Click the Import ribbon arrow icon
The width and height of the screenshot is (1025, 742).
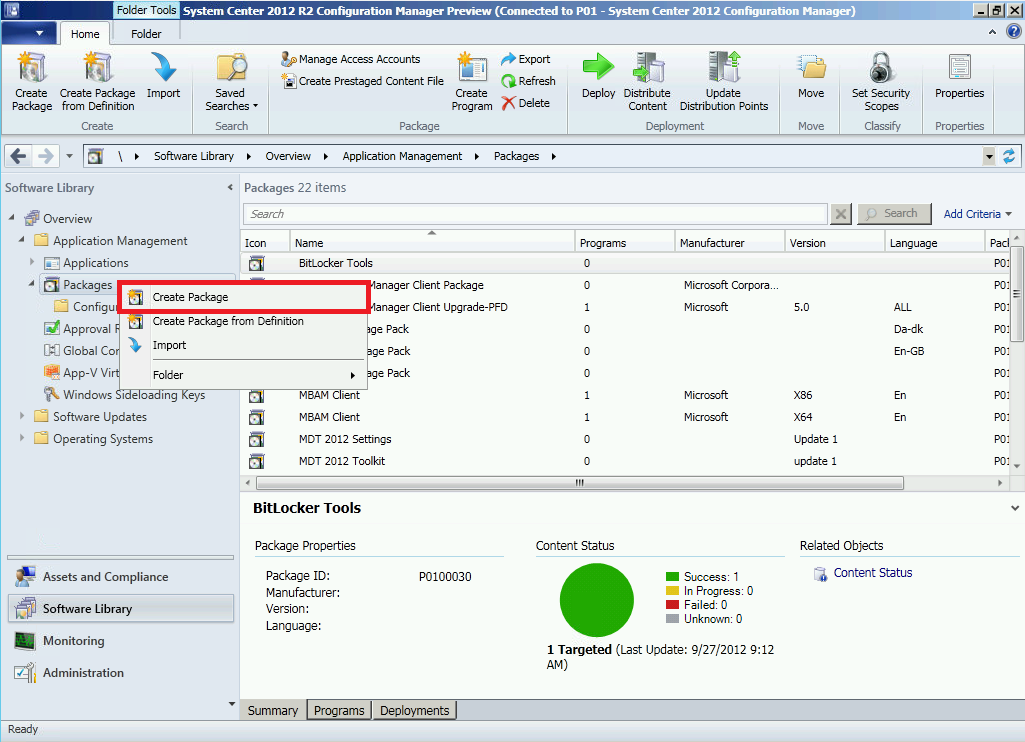[x=163, y=67]
